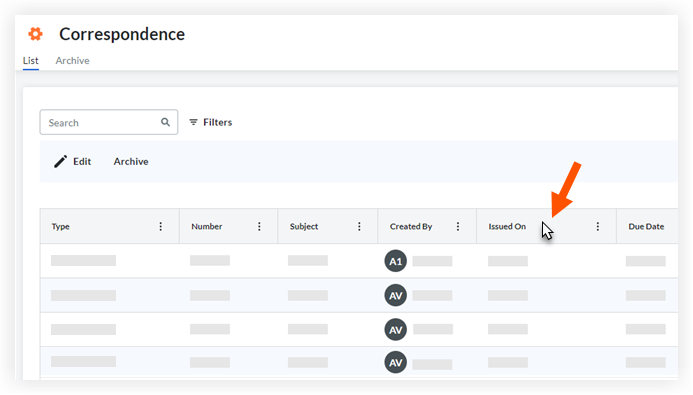The height and width of the screenshot is (395, 693).
Task: Click the A1 user avatar
Action: coord(396,261)
